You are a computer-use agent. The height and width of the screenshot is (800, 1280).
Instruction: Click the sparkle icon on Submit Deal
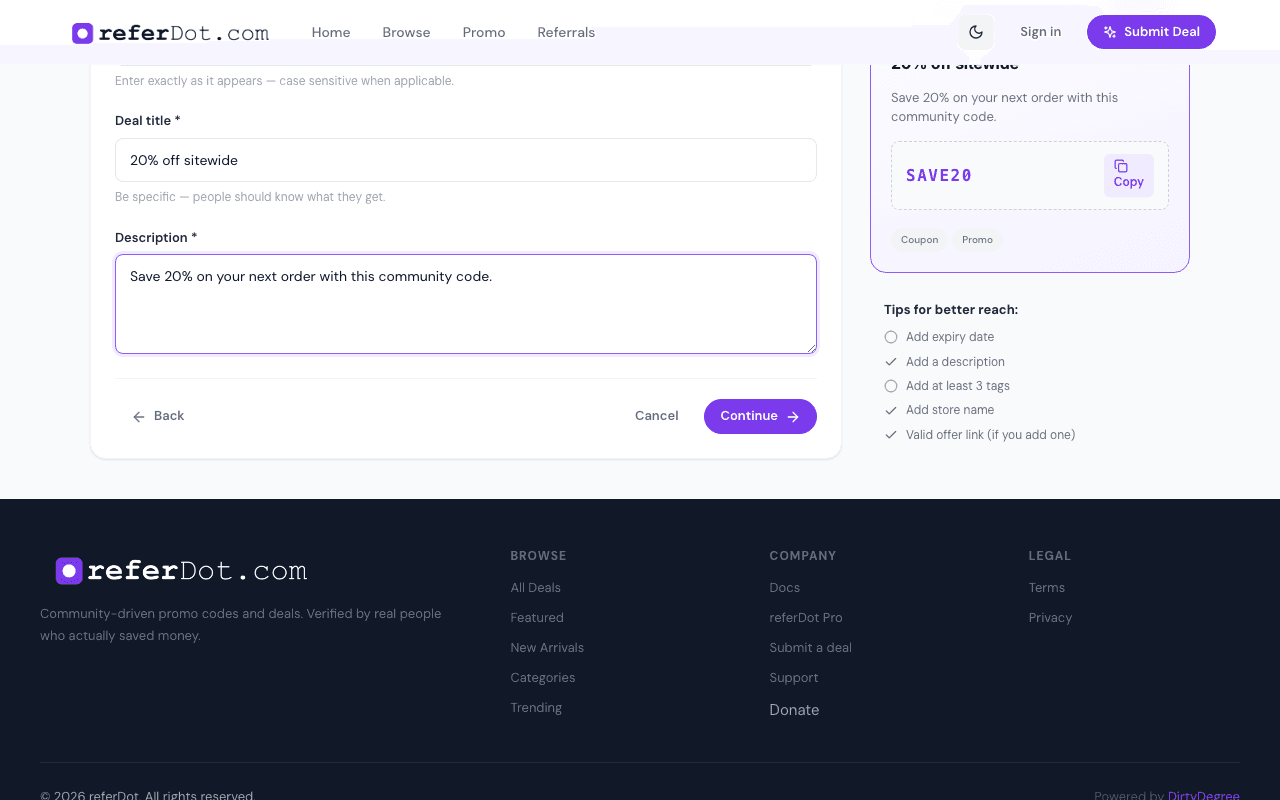point(1110,32)
